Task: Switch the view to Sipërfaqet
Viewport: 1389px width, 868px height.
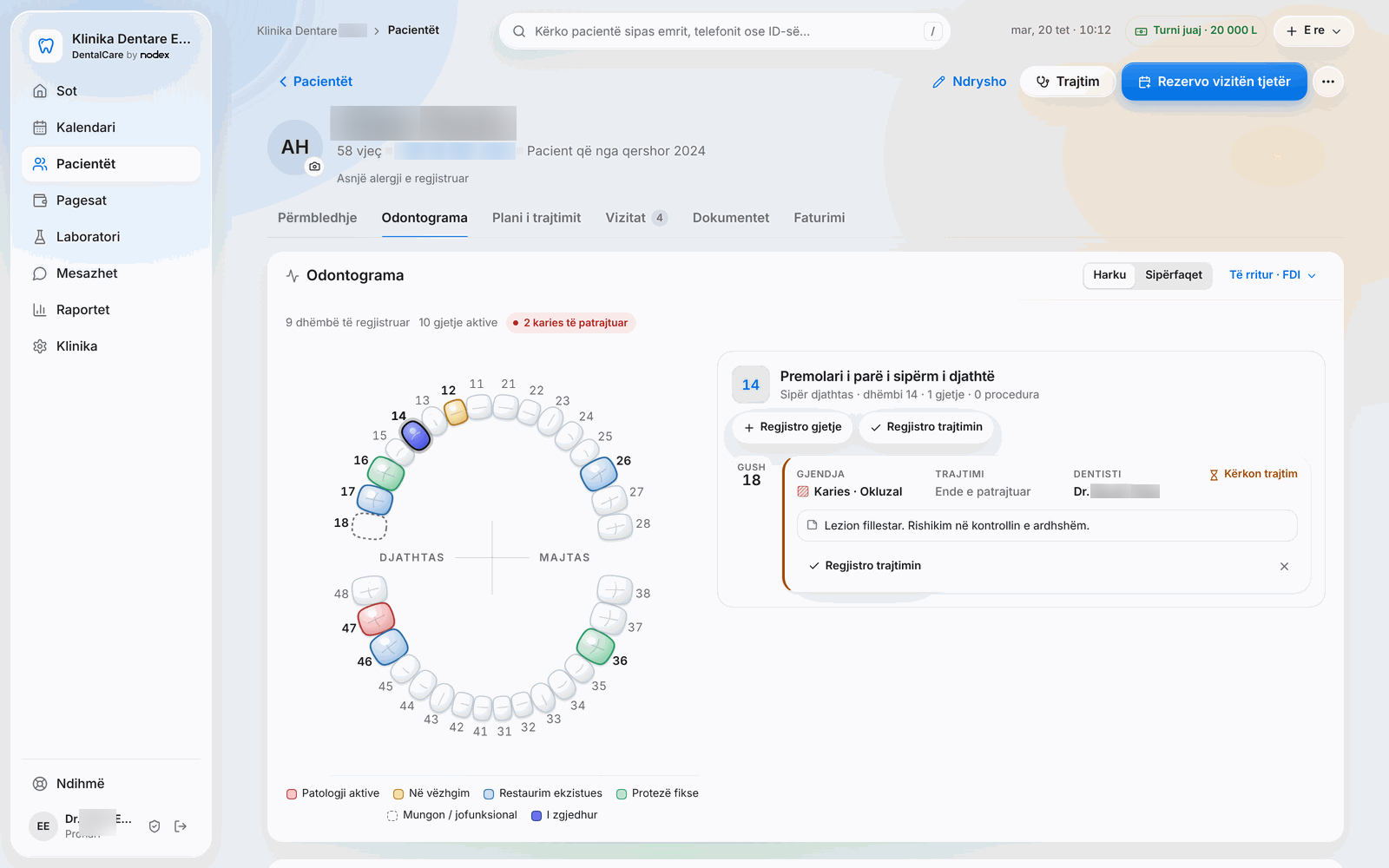Action: 1174,275
